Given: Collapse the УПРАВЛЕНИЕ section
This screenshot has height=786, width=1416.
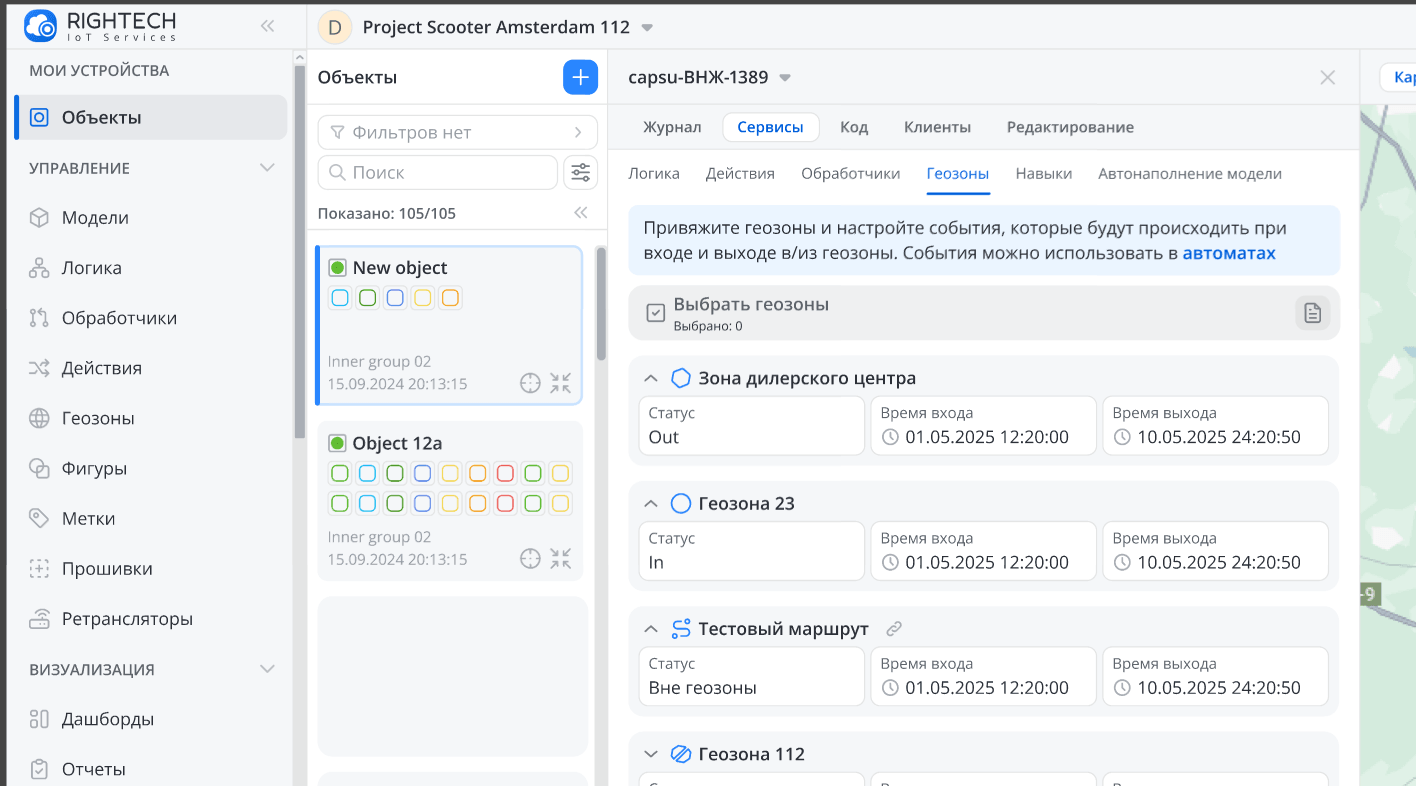Looking at the screenshot, I should pos(267,168).
